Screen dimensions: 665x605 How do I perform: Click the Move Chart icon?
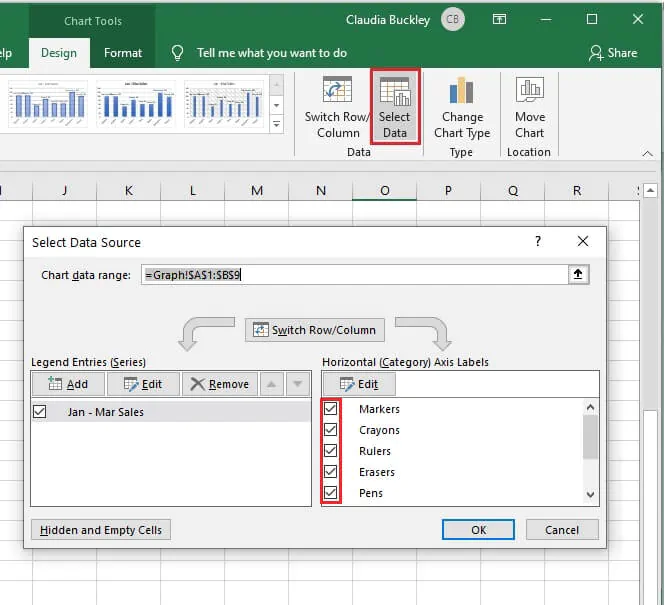(x=529, y=107)
